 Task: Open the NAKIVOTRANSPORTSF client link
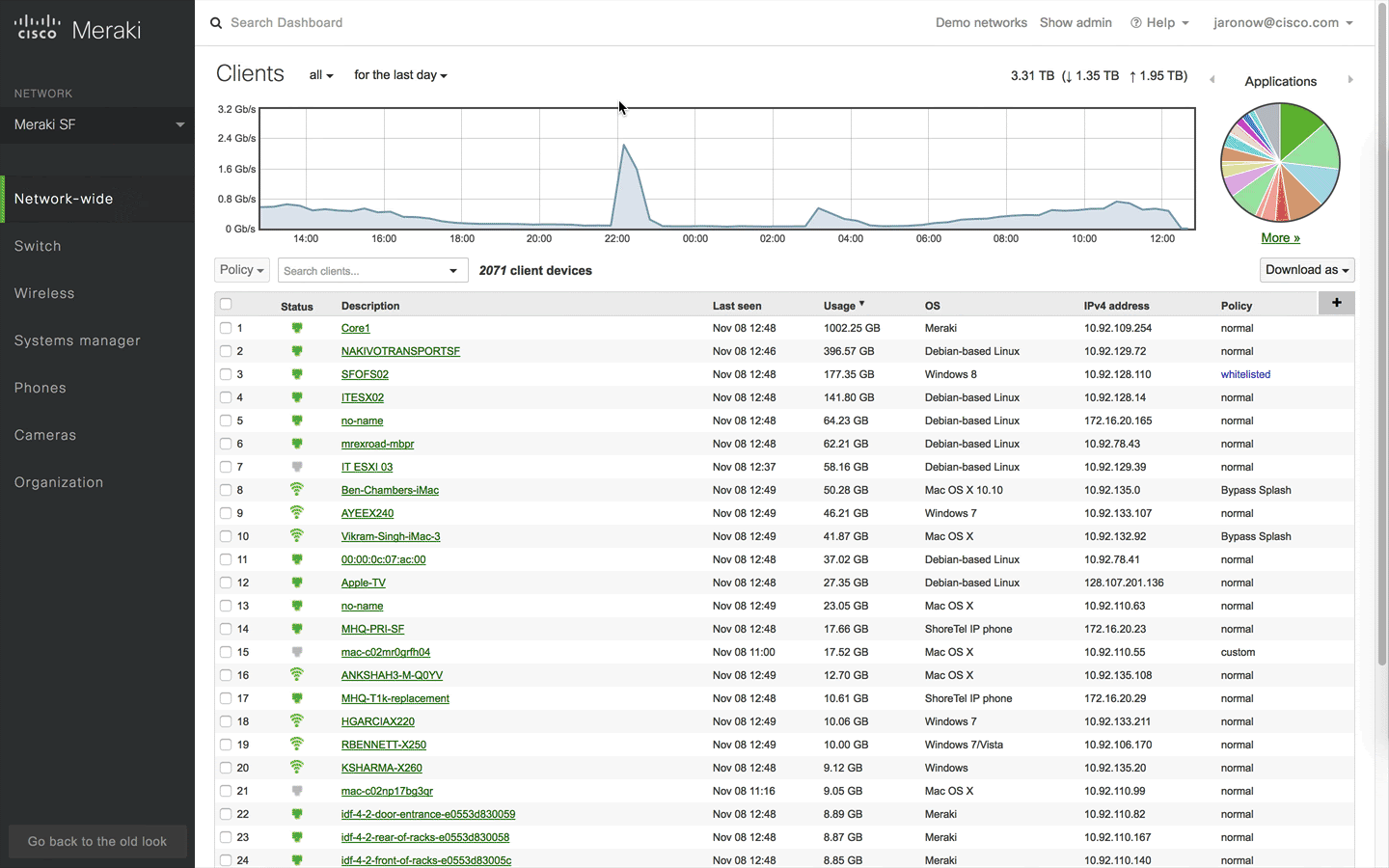tap(400, 351)
